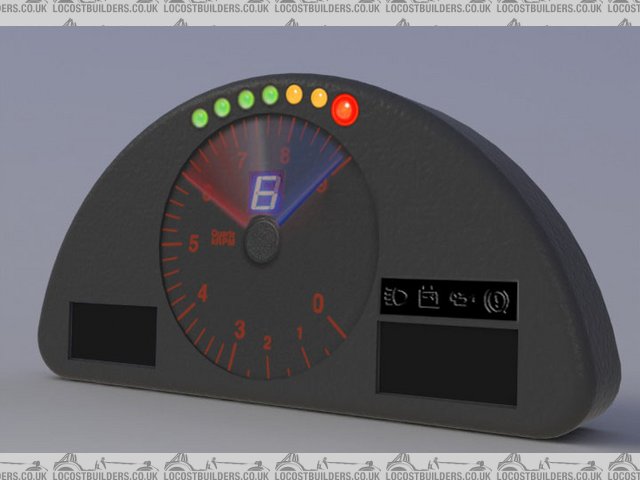Click the large red shift light
This screenshot has height=480, width=640.
(346, 109)
